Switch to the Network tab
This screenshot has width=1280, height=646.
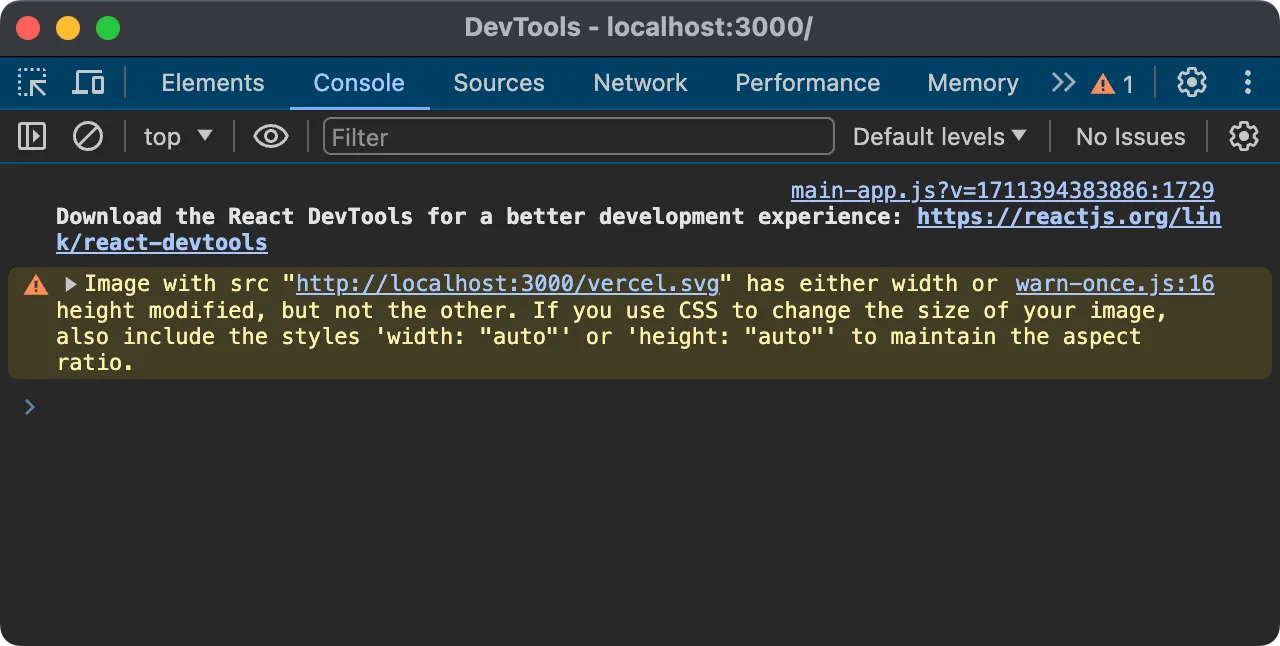pos(640,83)
